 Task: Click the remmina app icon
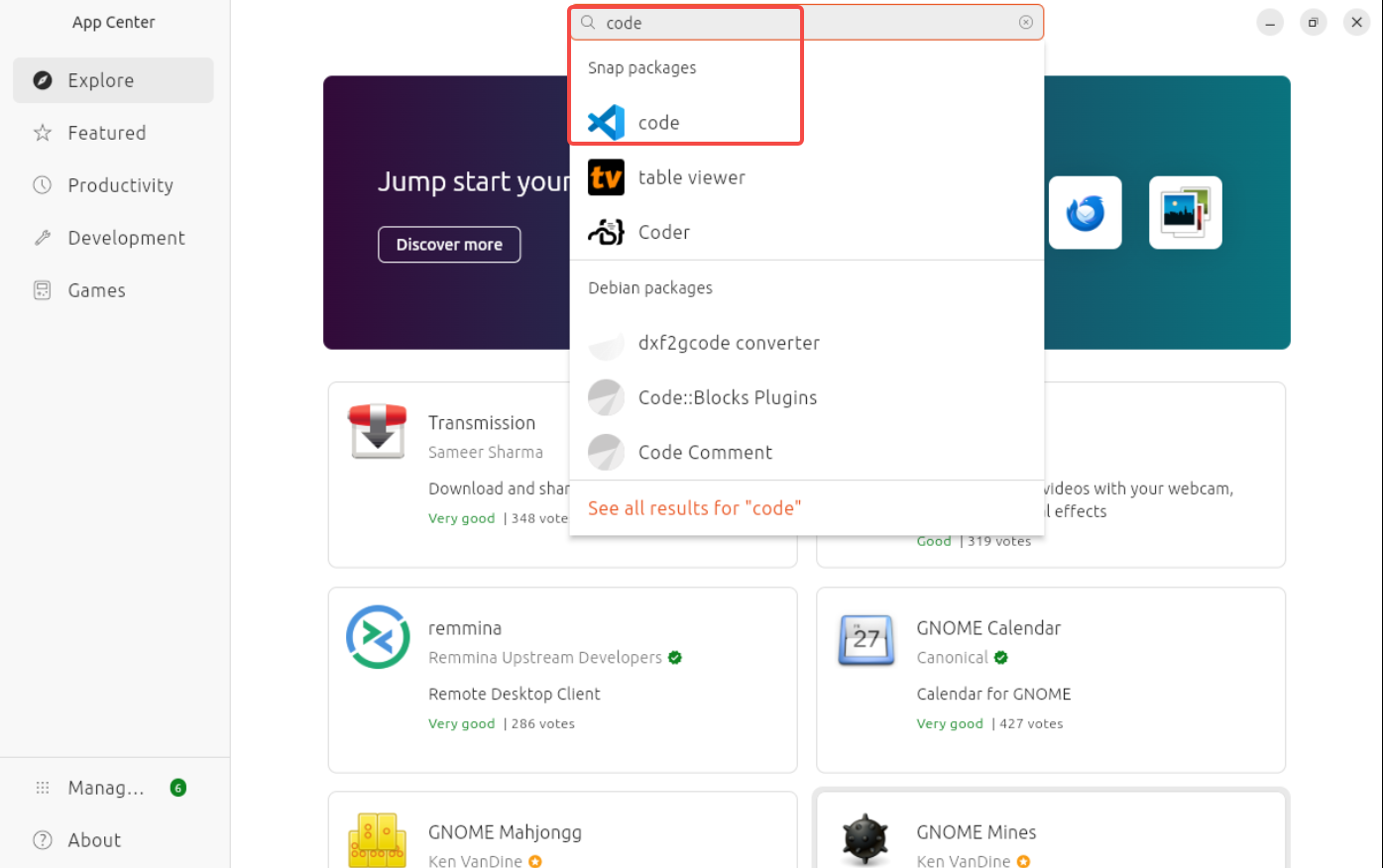click(378, 637)
